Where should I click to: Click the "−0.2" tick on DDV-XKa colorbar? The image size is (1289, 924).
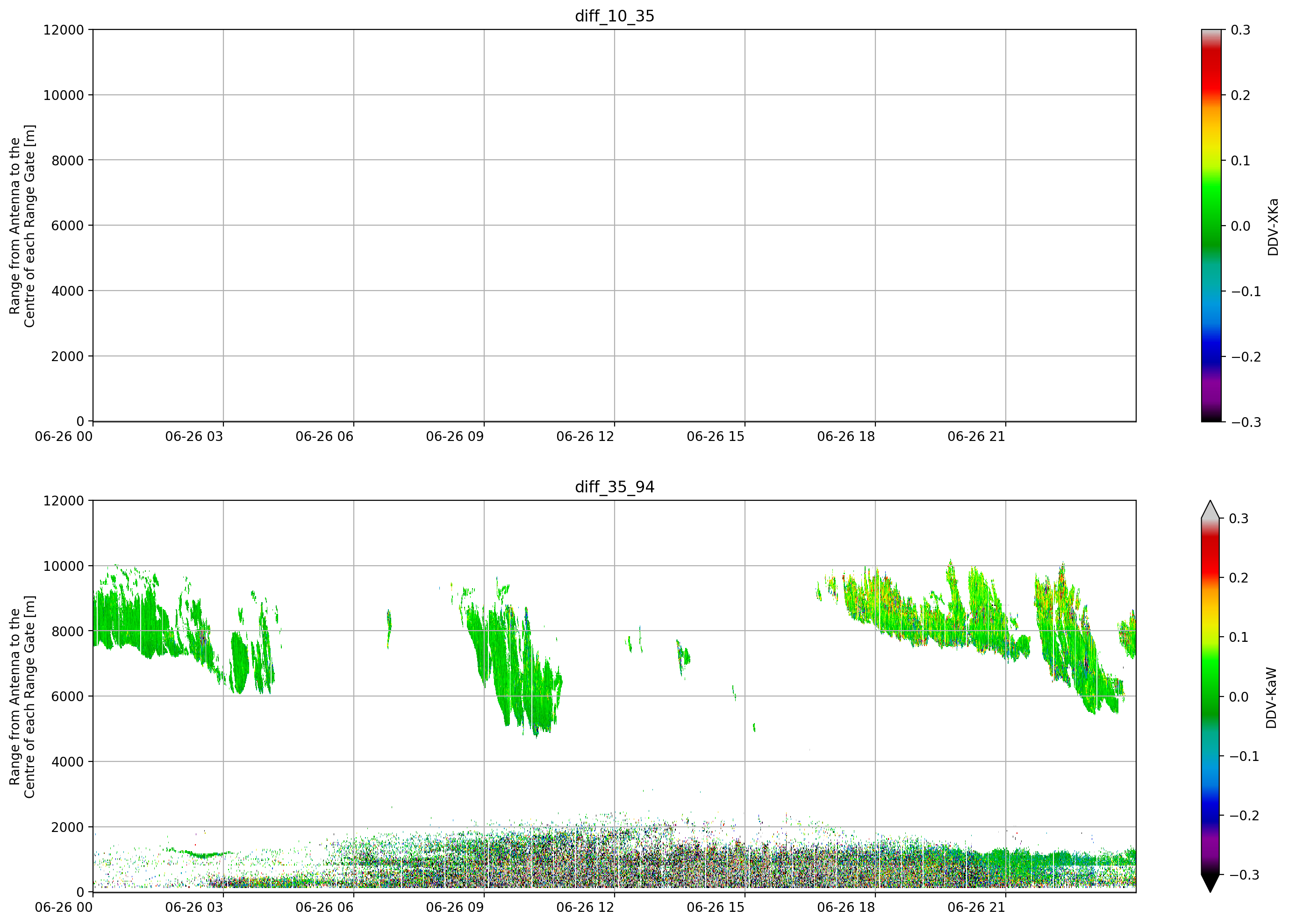[x=1246, y=356]
